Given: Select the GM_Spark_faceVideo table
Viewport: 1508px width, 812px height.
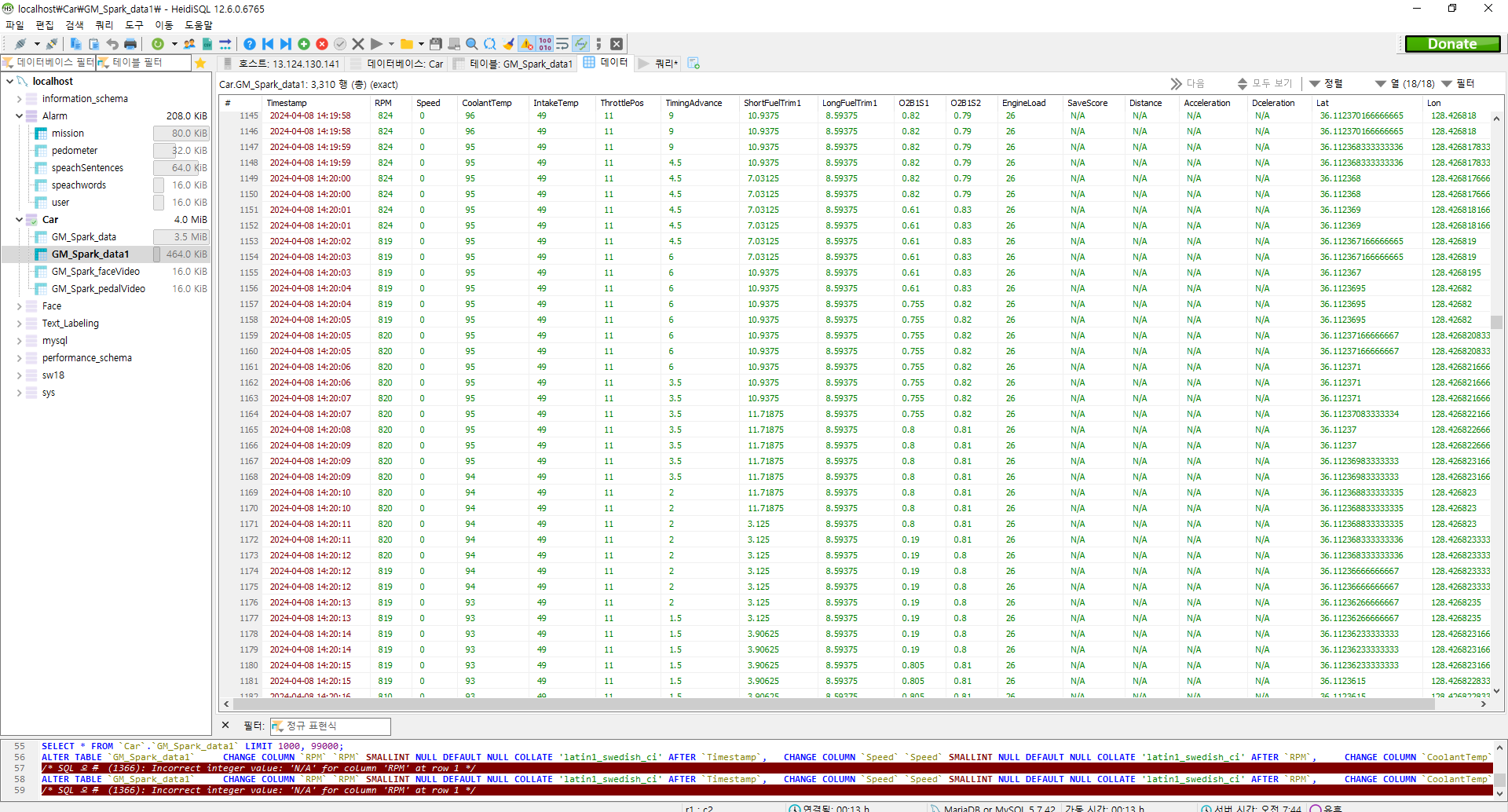Looking at the screenshot, I should click(96, 272).
